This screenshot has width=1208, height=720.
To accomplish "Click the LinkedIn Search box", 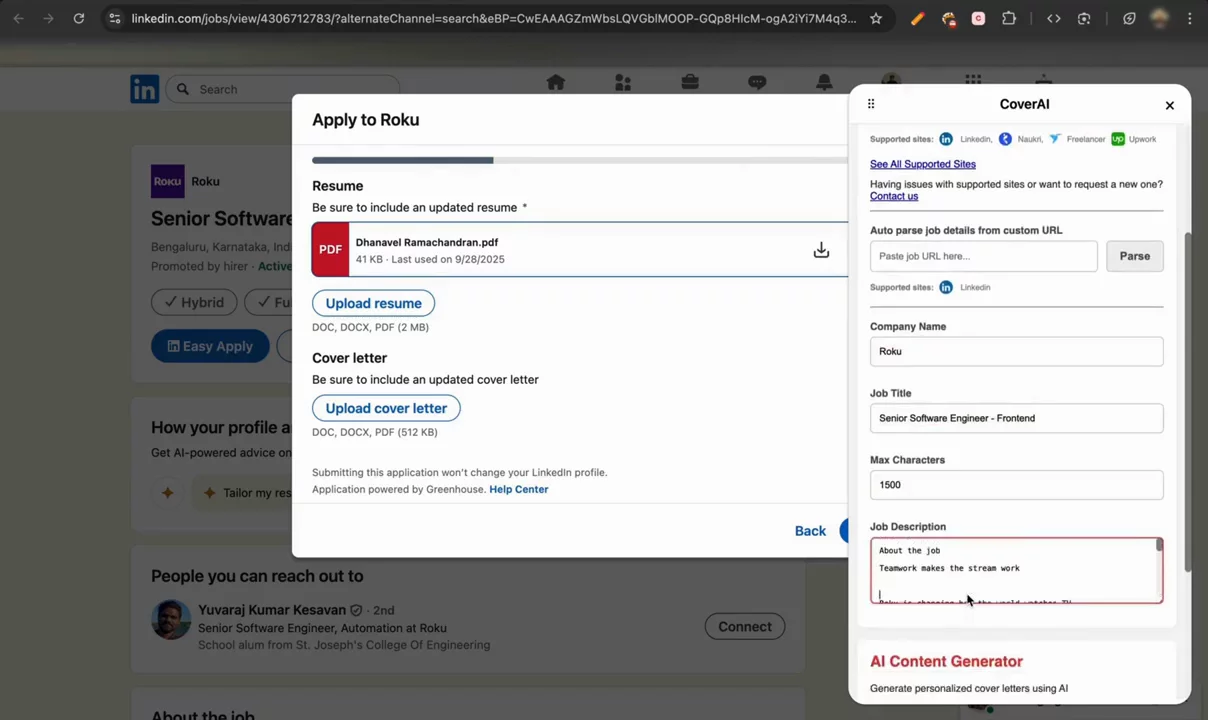I will [282, 89].
